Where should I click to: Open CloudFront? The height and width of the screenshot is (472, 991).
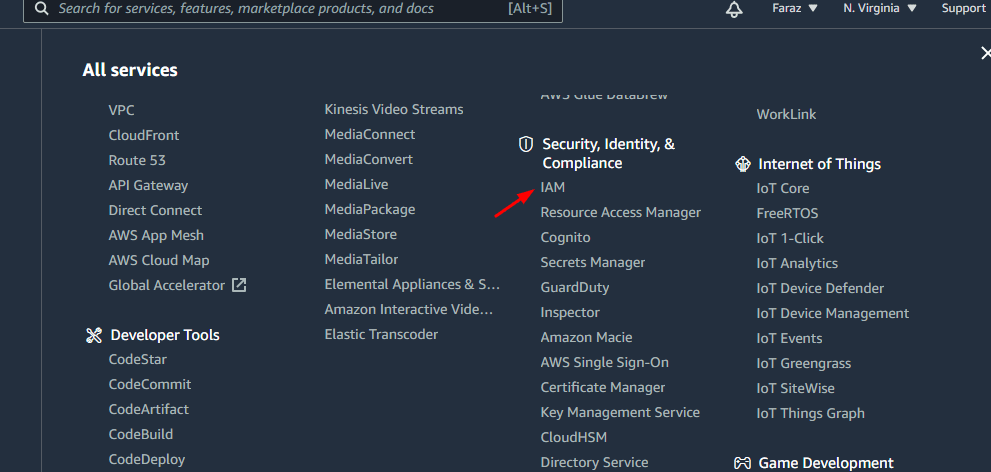[143, 135]
